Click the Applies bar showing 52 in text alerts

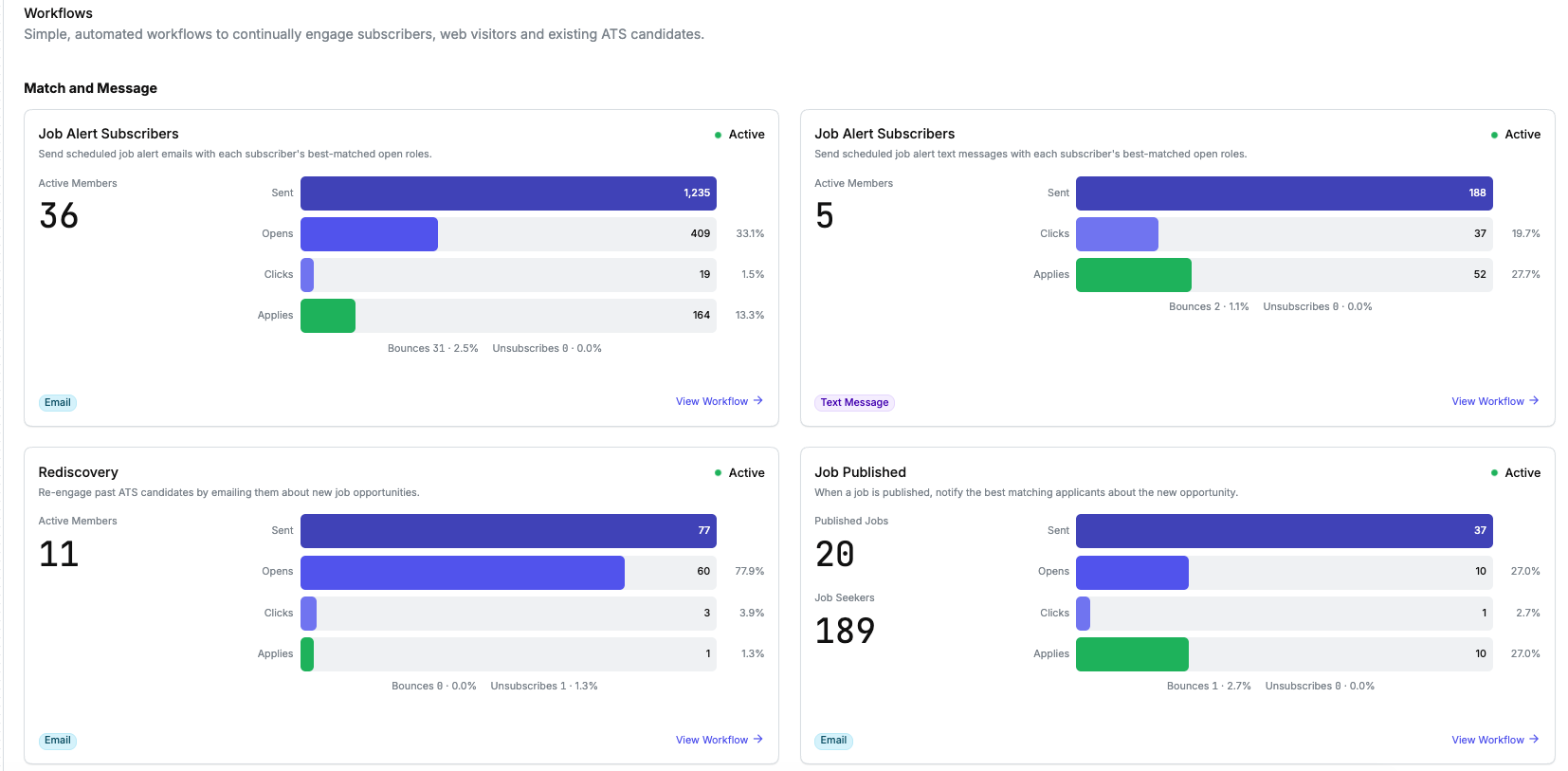pos(1285,274)
